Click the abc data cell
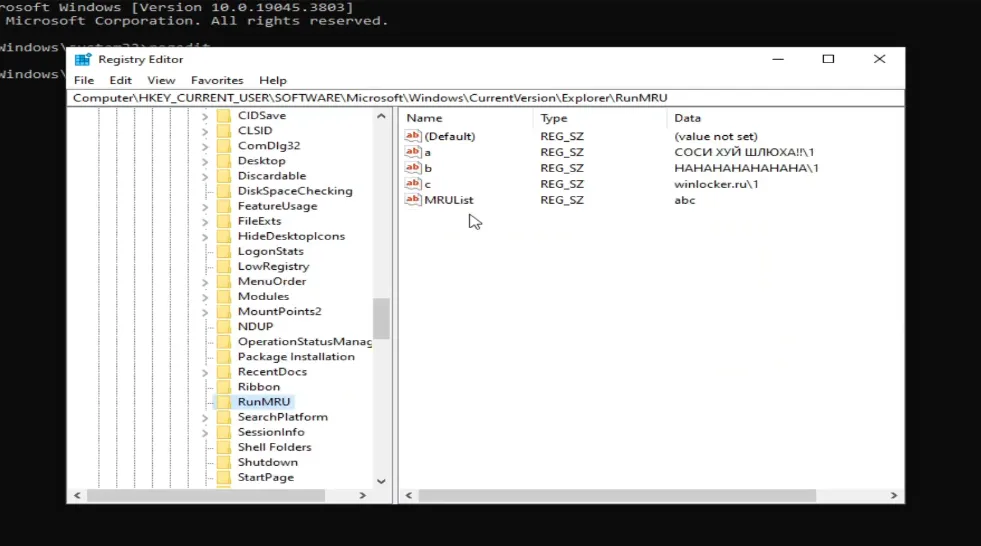 point(684,200)
